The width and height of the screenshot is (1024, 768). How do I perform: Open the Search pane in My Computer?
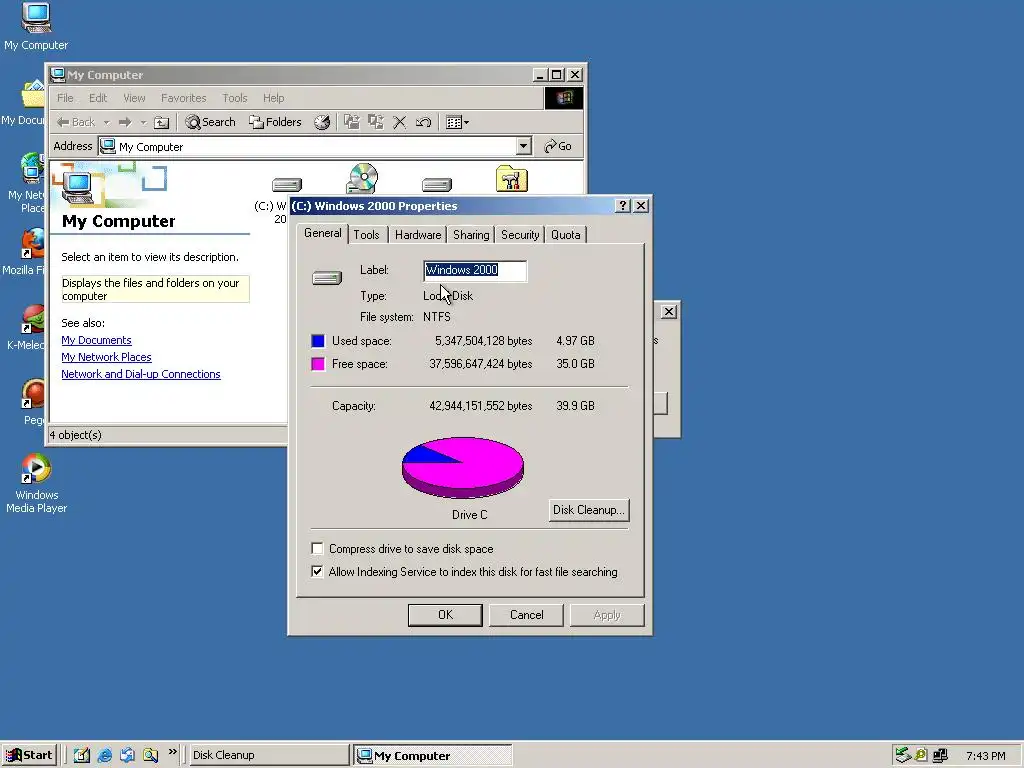210,122
